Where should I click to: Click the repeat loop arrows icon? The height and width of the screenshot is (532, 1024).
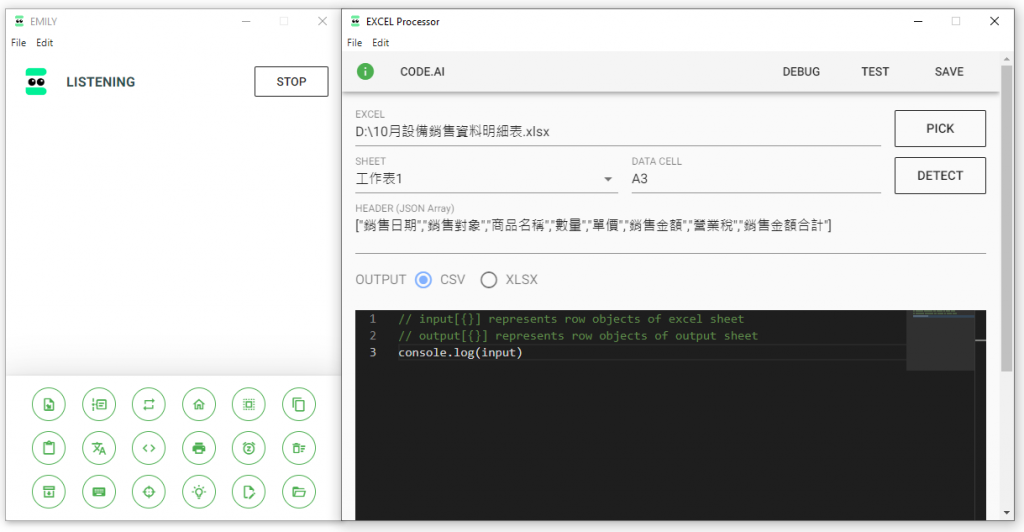pyautogui.click(x=149, y=405)
